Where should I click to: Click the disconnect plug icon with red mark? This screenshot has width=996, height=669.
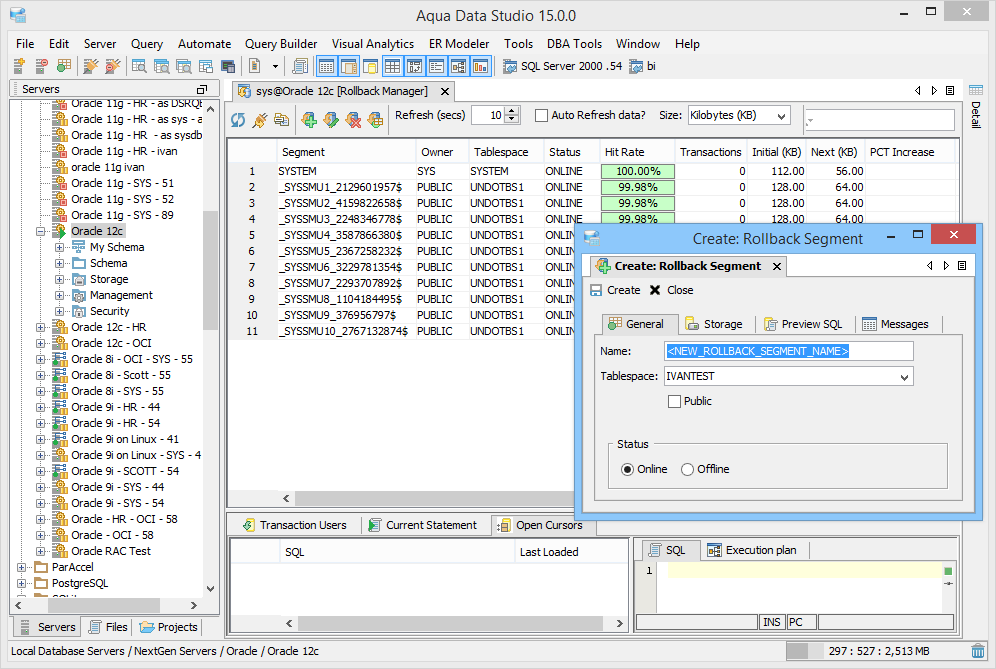point(113,66)
